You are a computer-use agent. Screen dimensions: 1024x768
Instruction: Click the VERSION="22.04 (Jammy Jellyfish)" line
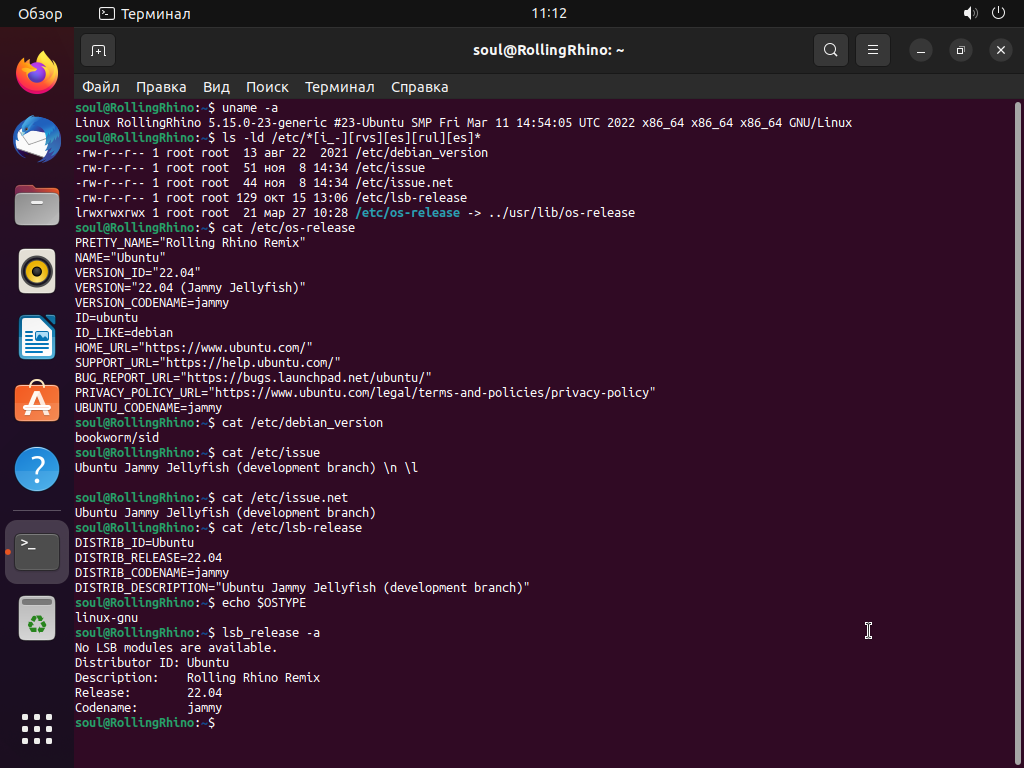pyautogui.click(x=190, y=287)
